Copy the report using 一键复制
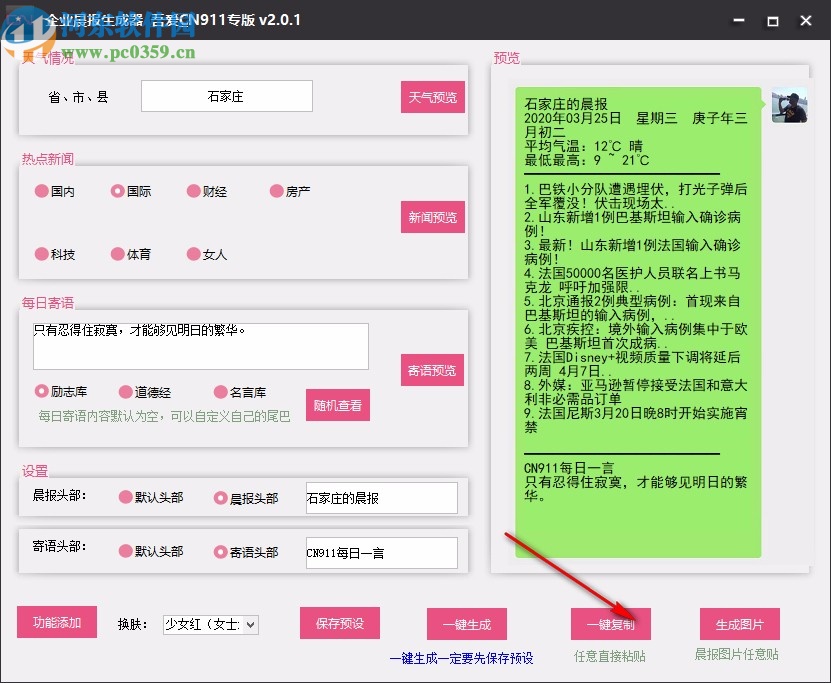 coord(612,622)
